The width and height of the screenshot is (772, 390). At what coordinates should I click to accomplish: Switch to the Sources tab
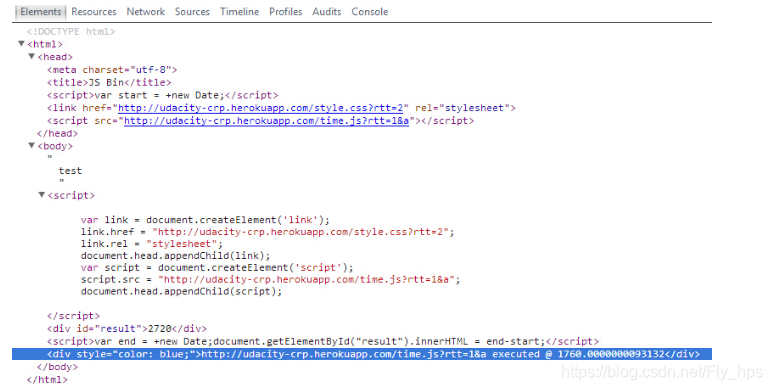(x=192, y=12)
